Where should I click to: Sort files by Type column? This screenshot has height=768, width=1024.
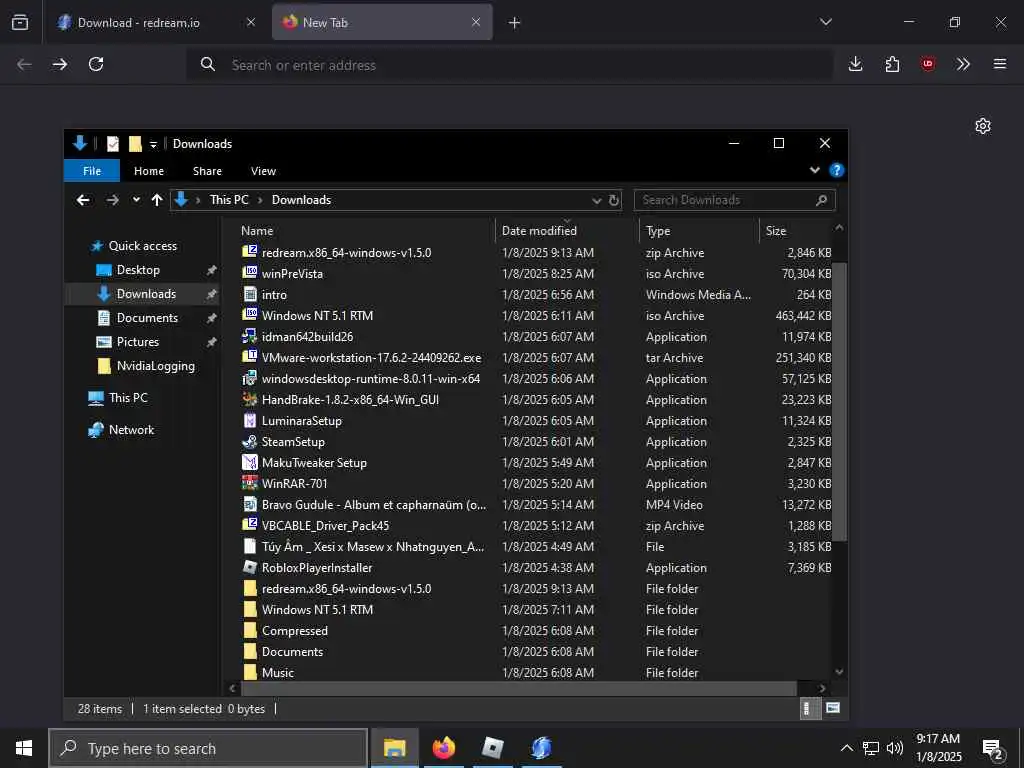pyautogui.click(x=658, y=231)
